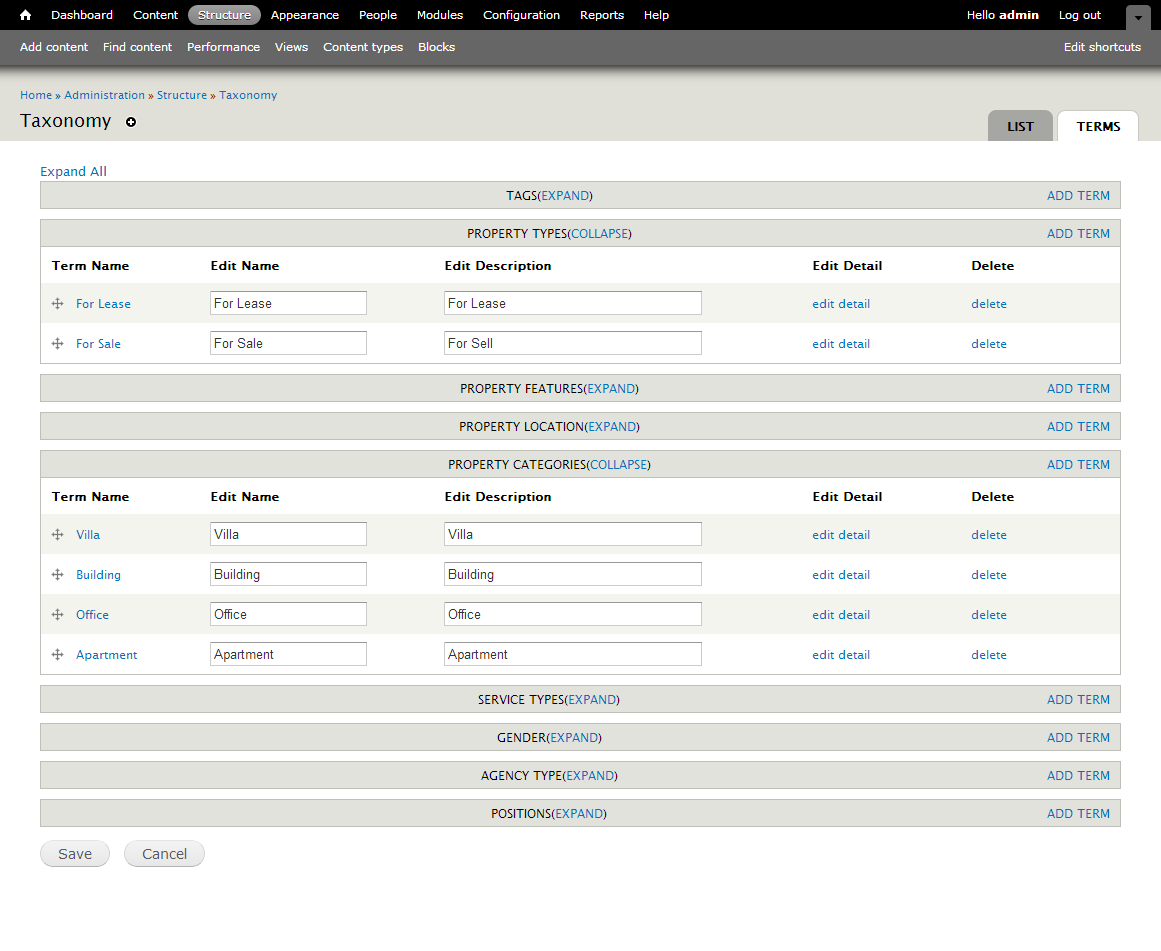Select the drag handle for Office
This screenshot has width=1161, height=951.
57,614
